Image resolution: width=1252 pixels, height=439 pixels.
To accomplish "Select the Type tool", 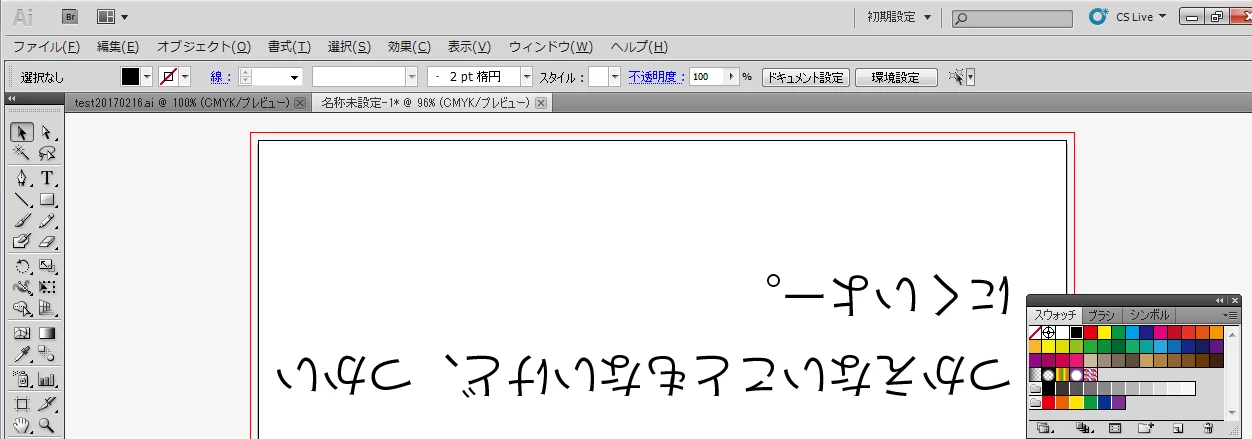I will tap(46, 179).
